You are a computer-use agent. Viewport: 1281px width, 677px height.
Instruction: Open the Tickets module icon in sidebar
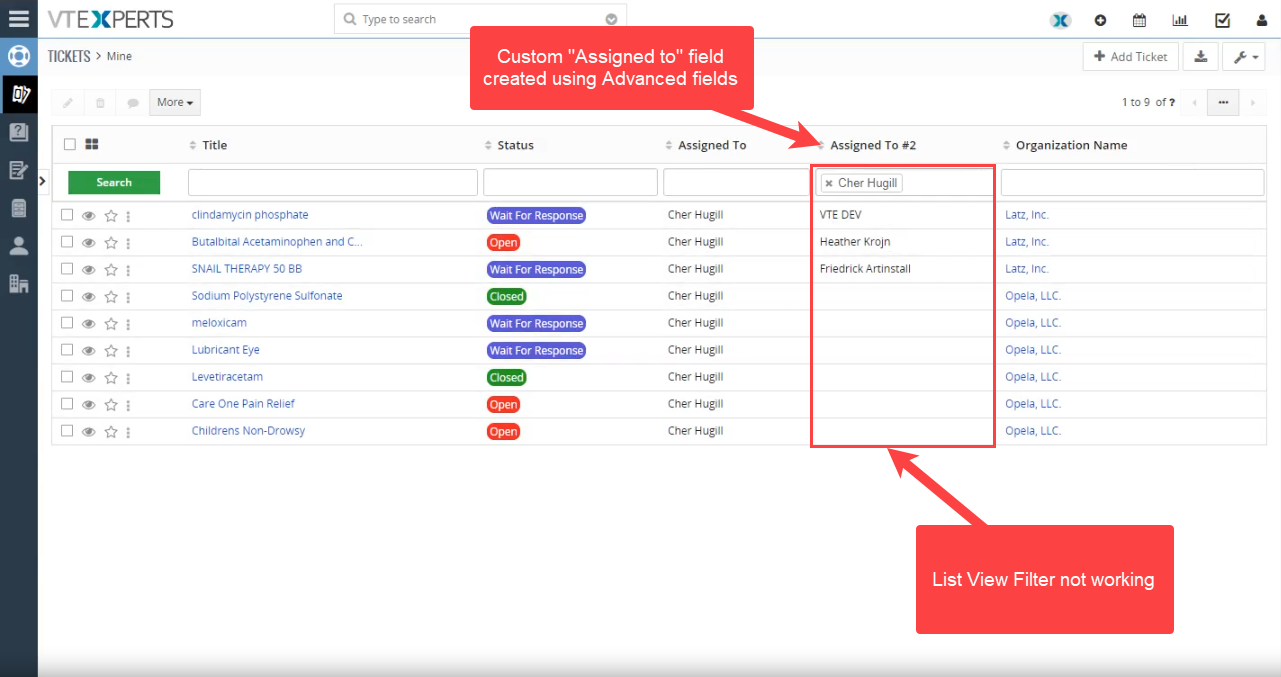[18, 94]
